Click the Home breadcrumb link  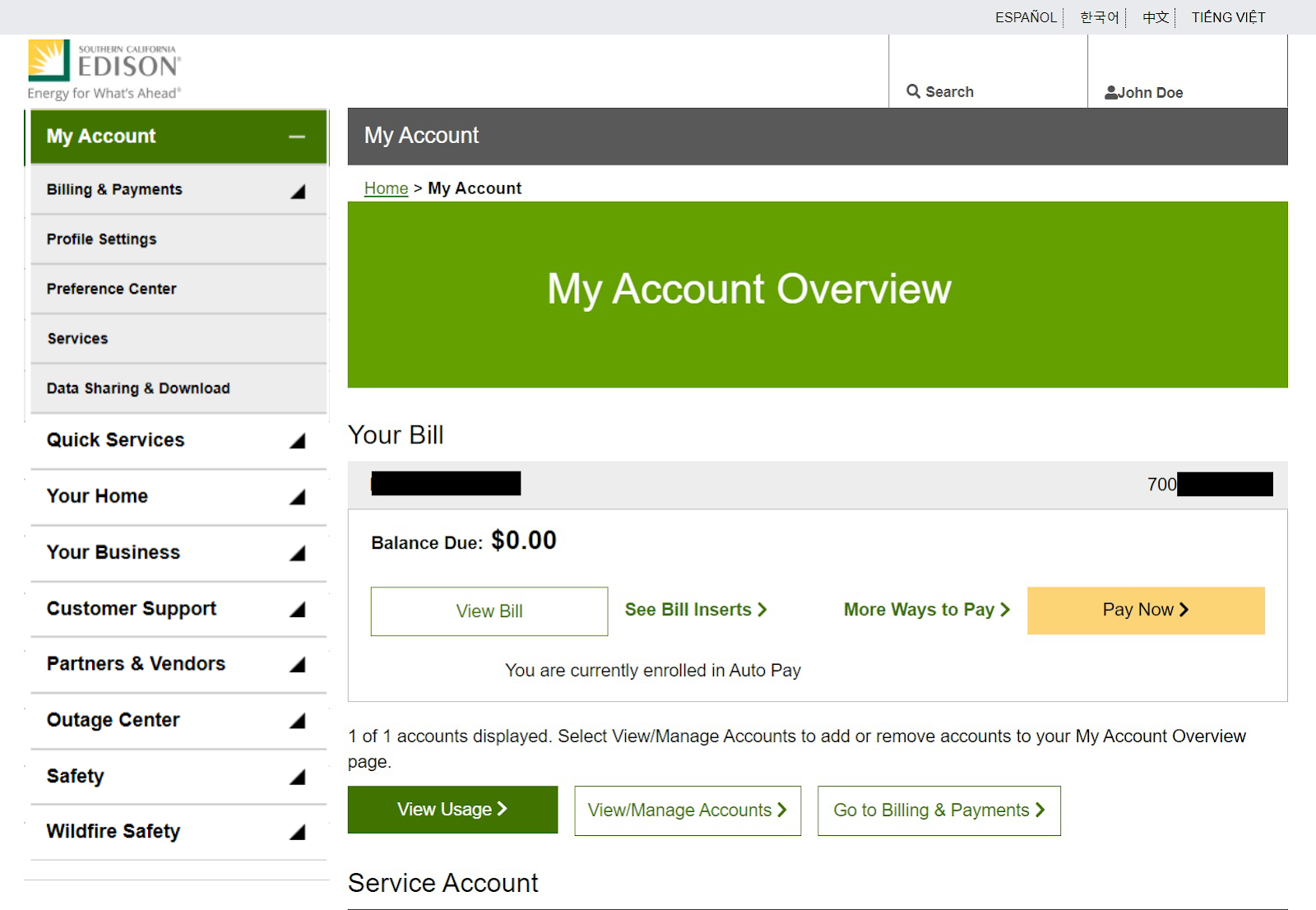coord(385,188)
